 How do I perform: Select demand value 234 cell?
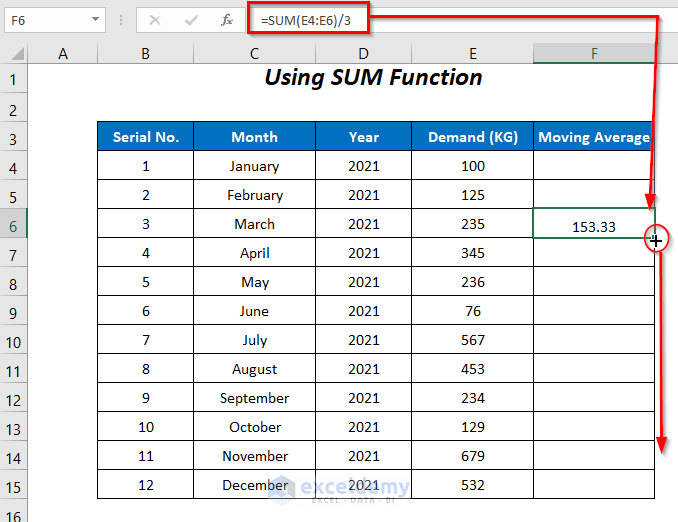(473, 397)
